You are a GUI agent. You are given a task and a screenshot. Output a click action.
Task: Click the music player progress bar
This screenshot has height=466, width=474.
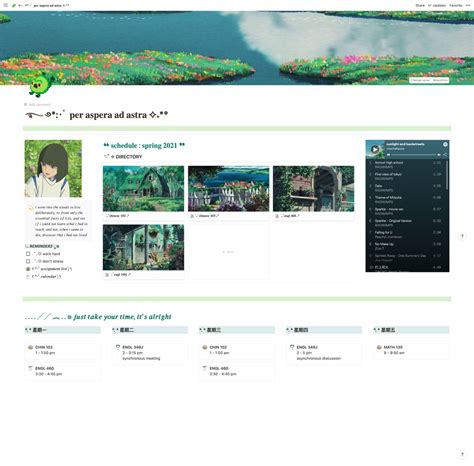coord(414,155)
